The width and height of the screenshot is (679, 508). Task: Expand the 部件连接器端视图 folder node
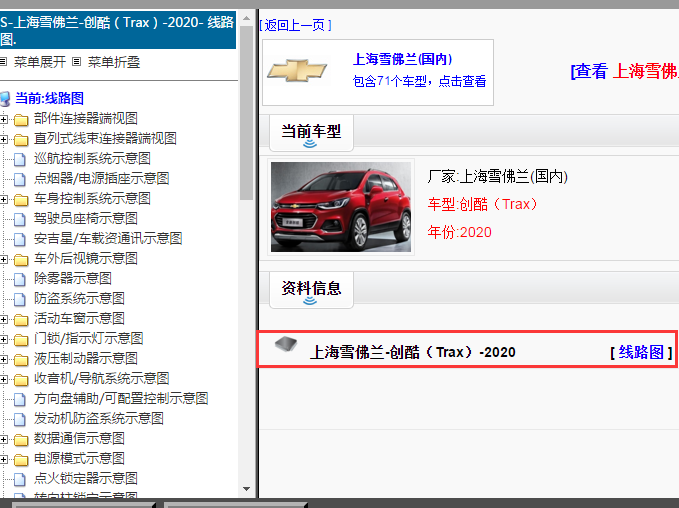[x=3, y=119]
